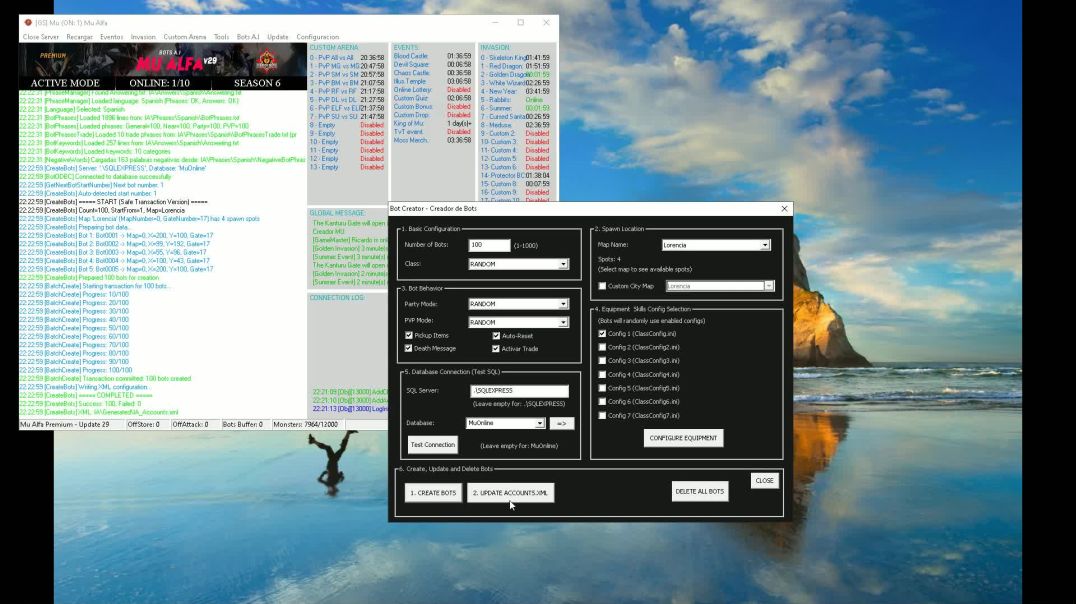Uncheck the Activar Trade option
1076x604 pixels.
[496, 349]
